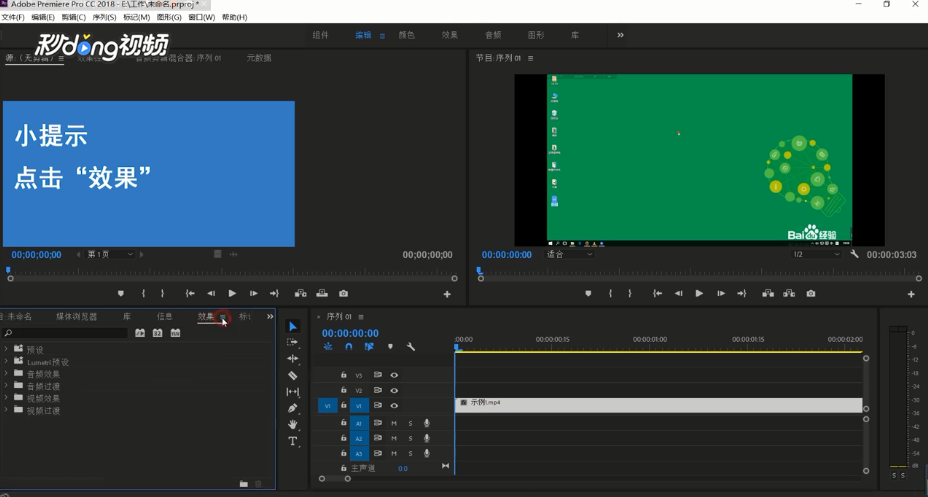Toggle V3 track output eye
Viewport: 928px width, 497px height.
pos(394,375)
